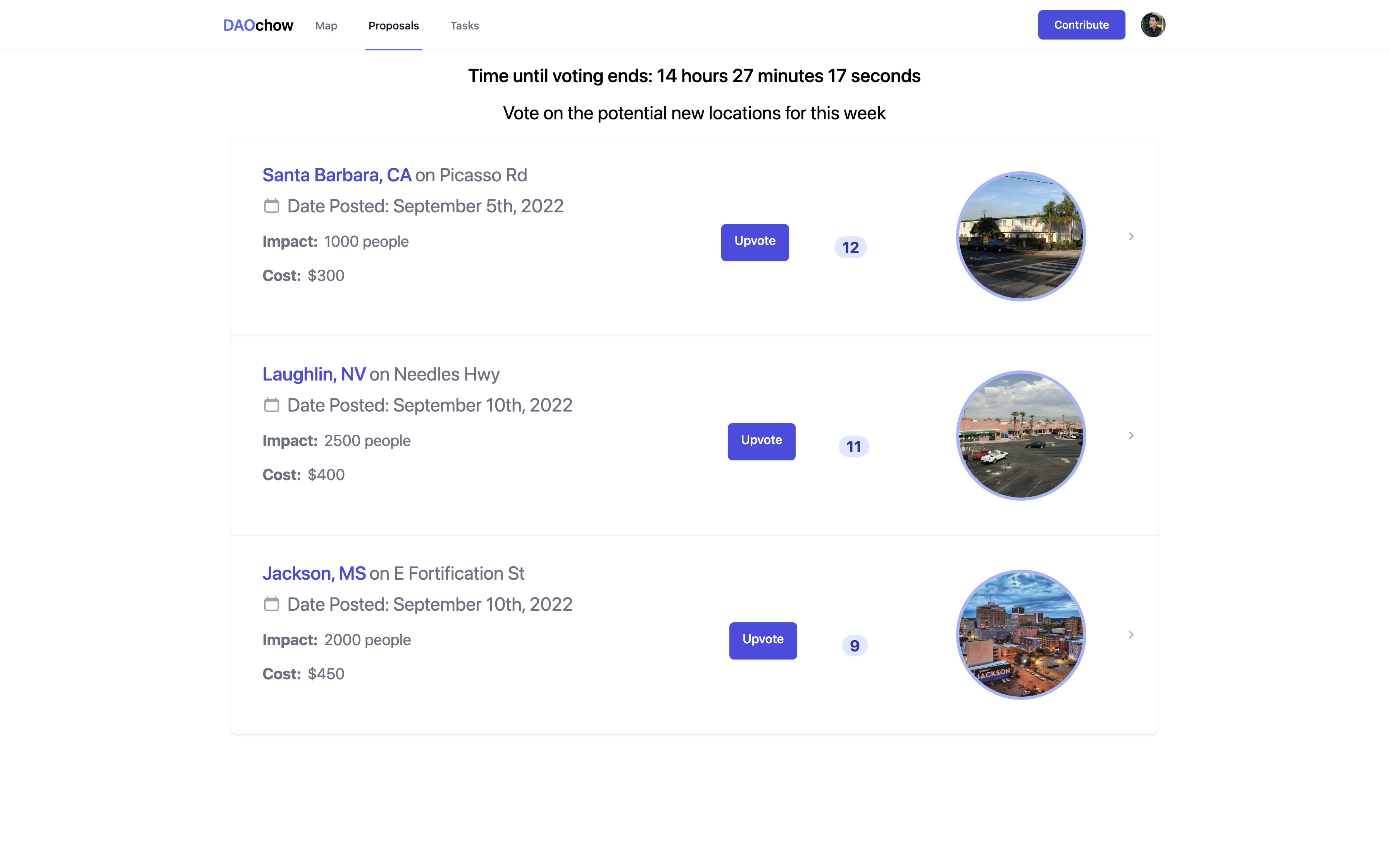Open the Tasks tab

(464, 26)
